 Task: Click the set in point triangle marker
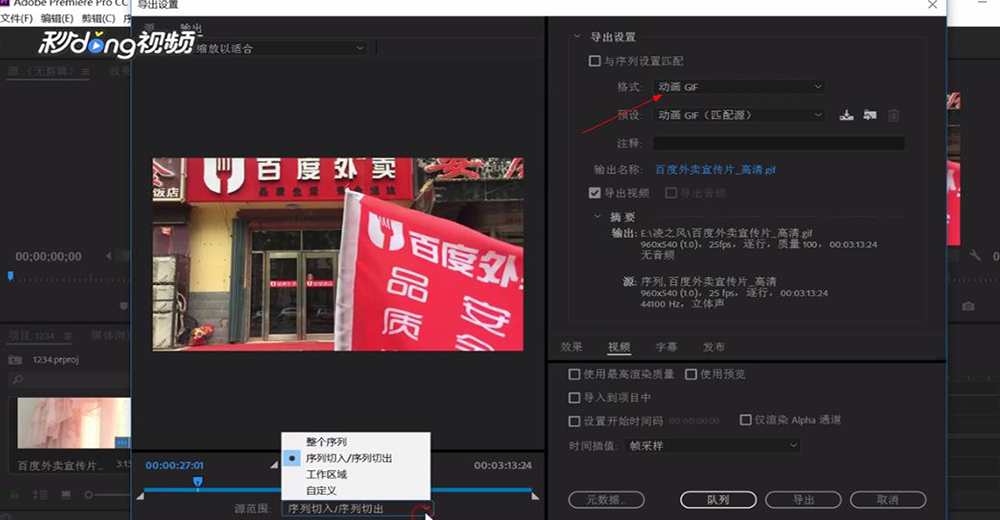click(x=140, y=496)
